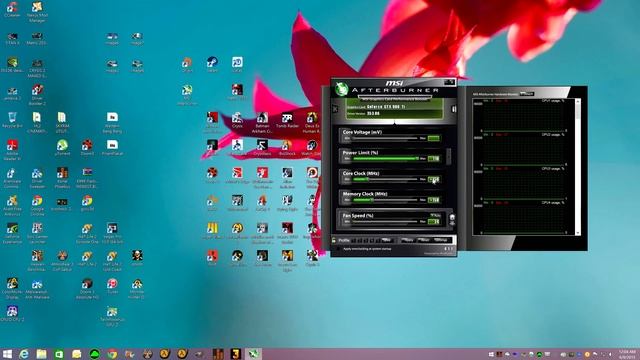Select the Adobe Reader desktop icon
The width and height of the screenshot is (640, 360).
click(x=12, y=150)
